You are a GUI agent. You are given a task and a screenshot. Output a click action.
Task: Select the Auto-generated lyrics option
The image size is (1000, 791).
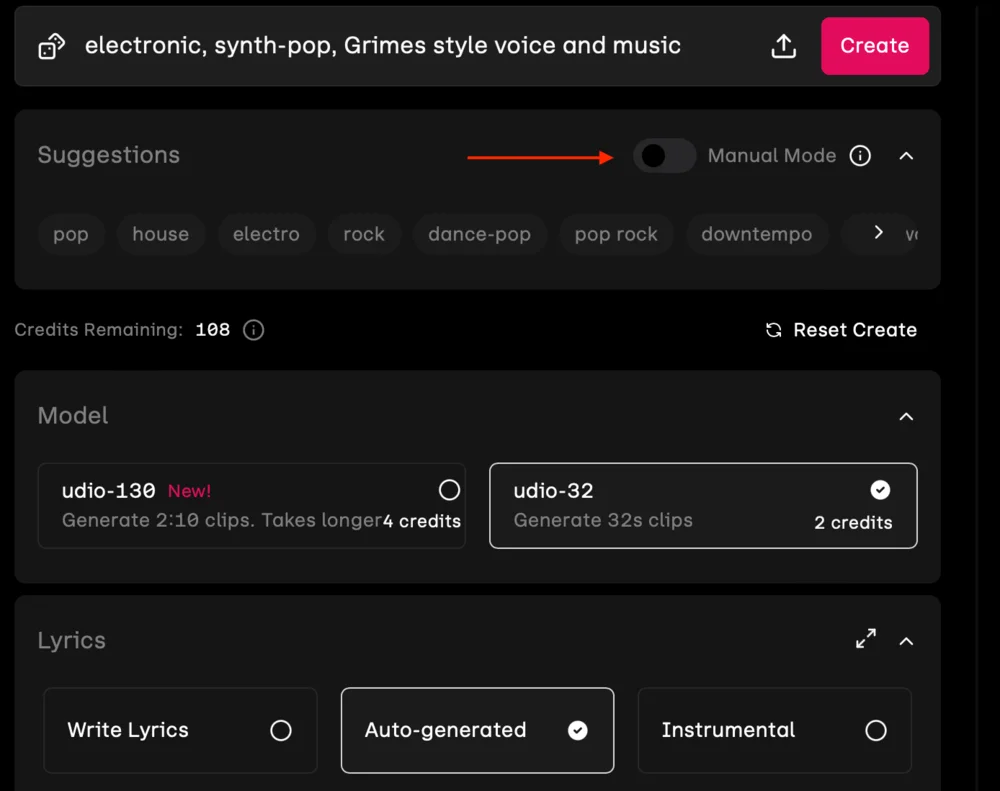tap(477, 730)
